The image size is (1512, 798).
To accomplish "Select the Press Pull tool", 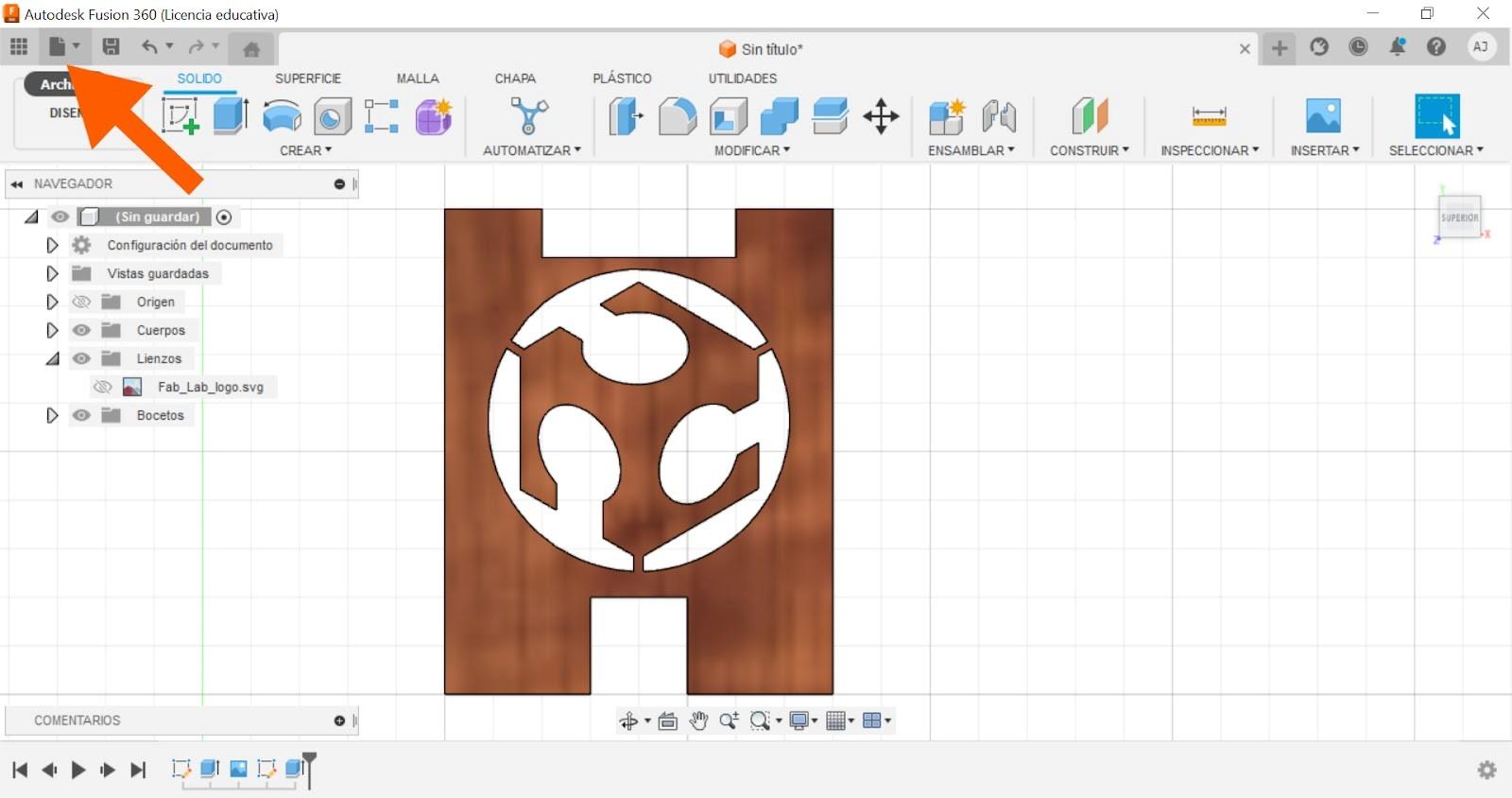I will click(626, 116).
